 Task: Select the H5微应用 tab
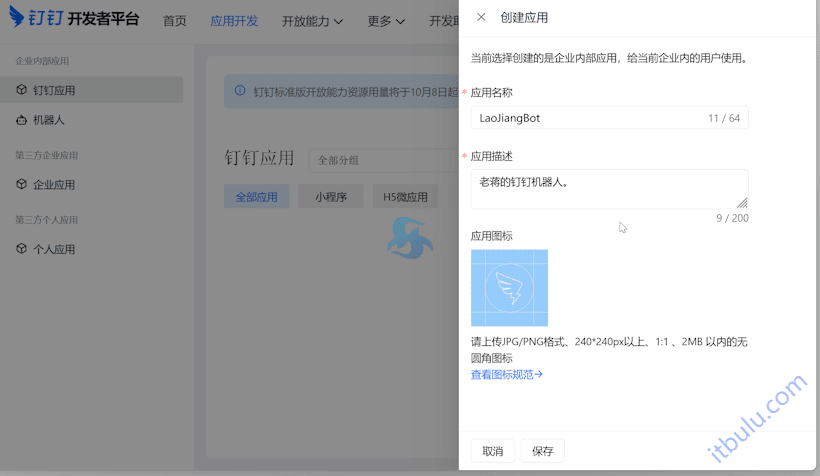coord(405,197)
